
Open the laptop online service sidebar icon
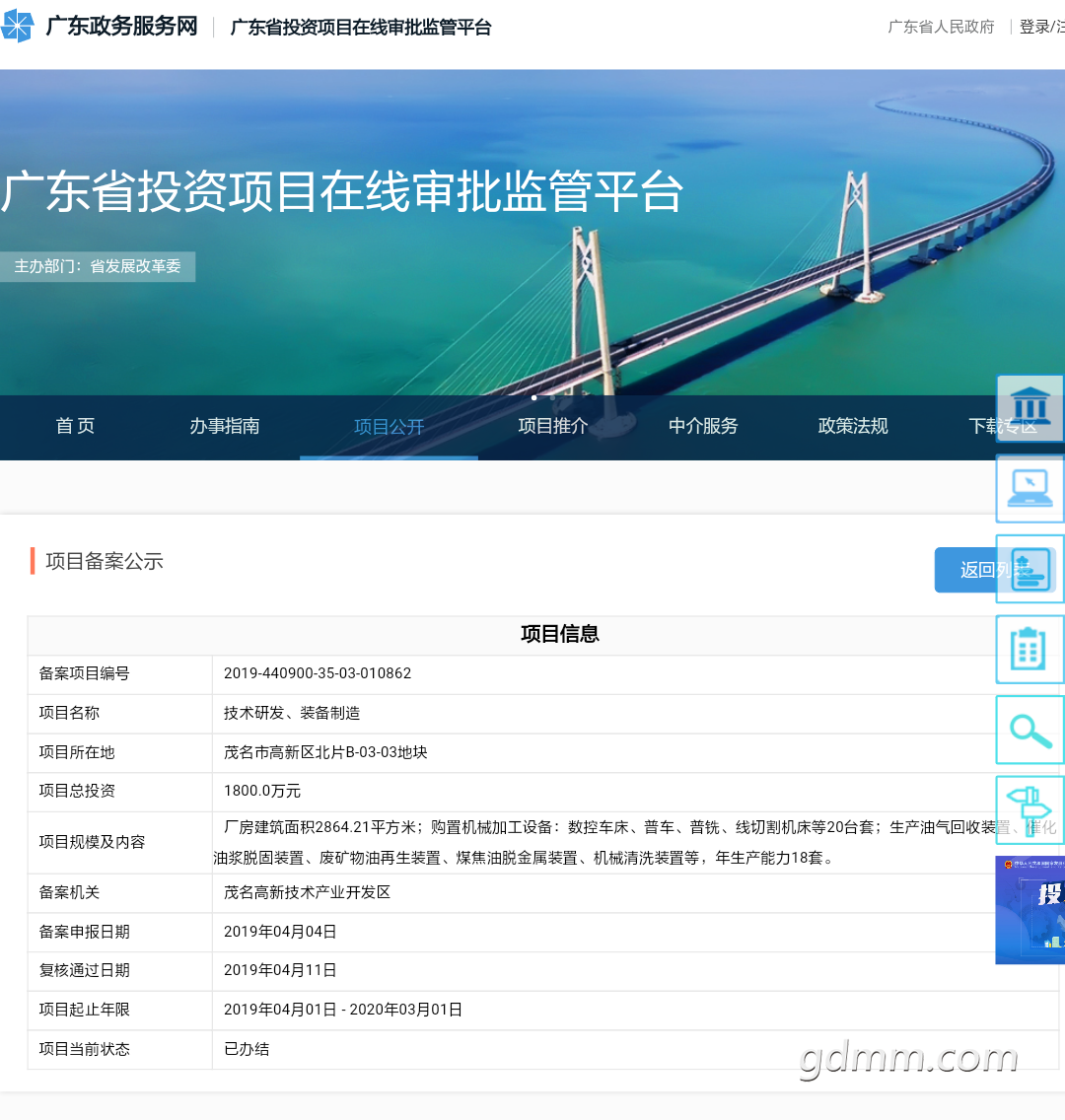[x=1030, y=489]
